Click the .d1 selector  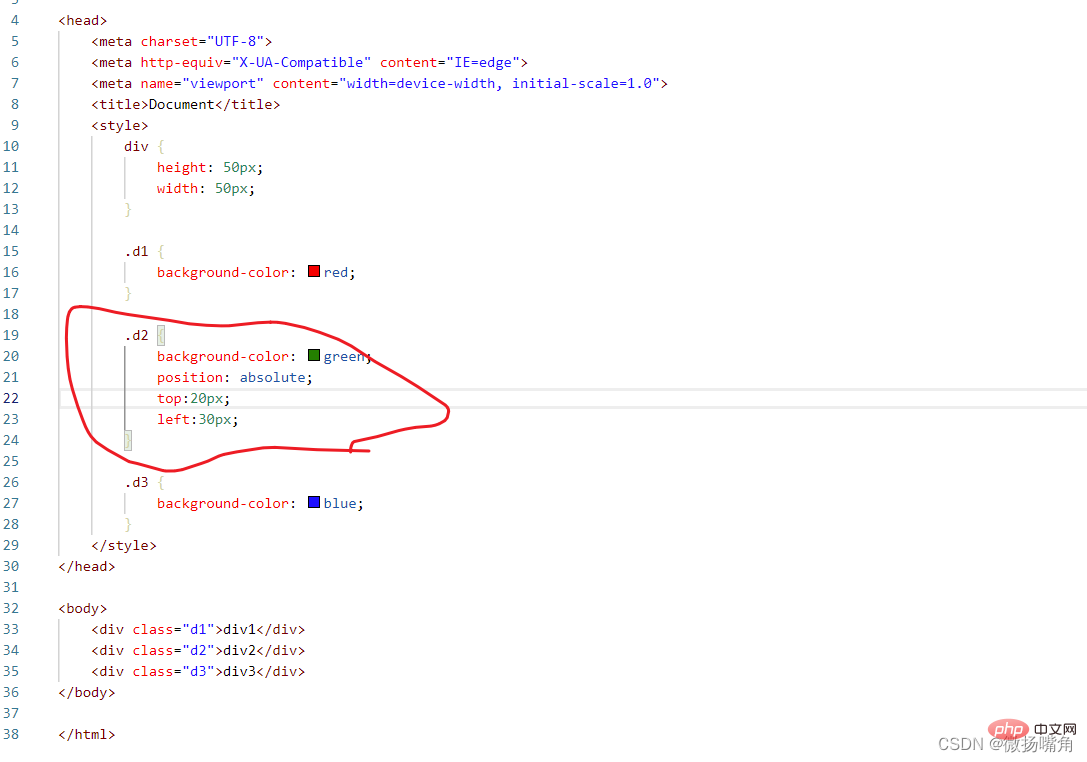137,251
